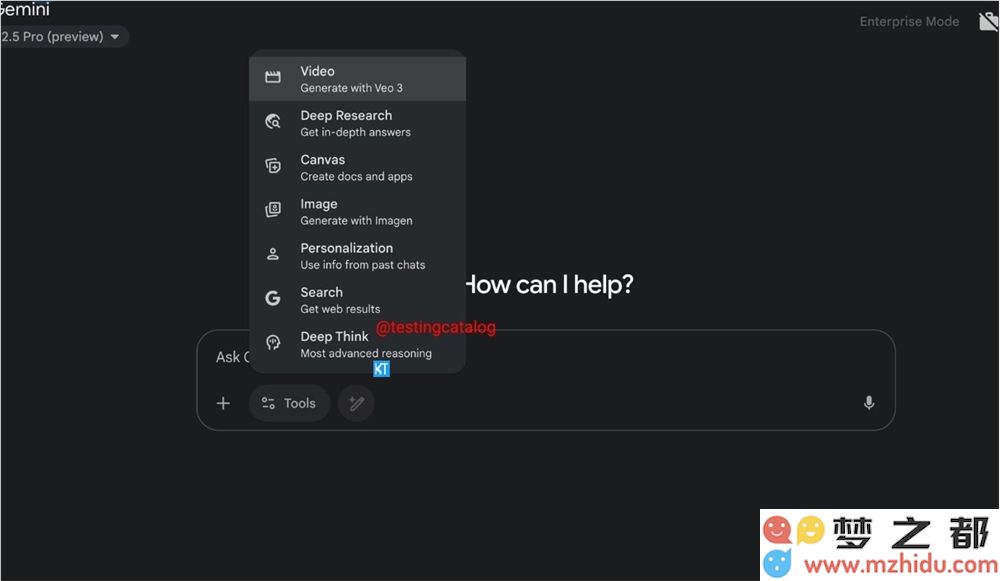
Task: Enable Personalization using past chats
Action: pos(357,256)
